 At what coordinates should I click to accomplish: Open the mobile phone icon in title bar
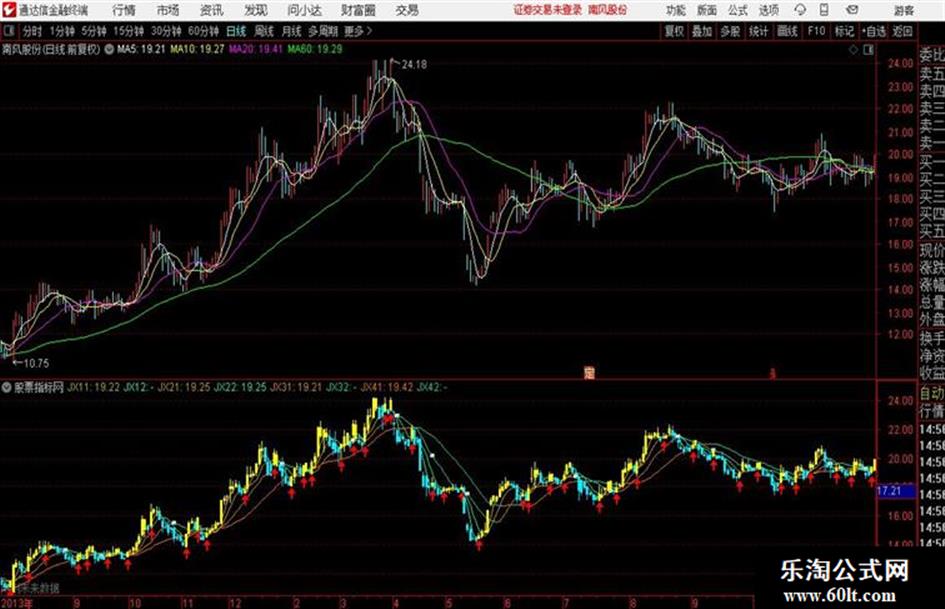coord(824,10)
